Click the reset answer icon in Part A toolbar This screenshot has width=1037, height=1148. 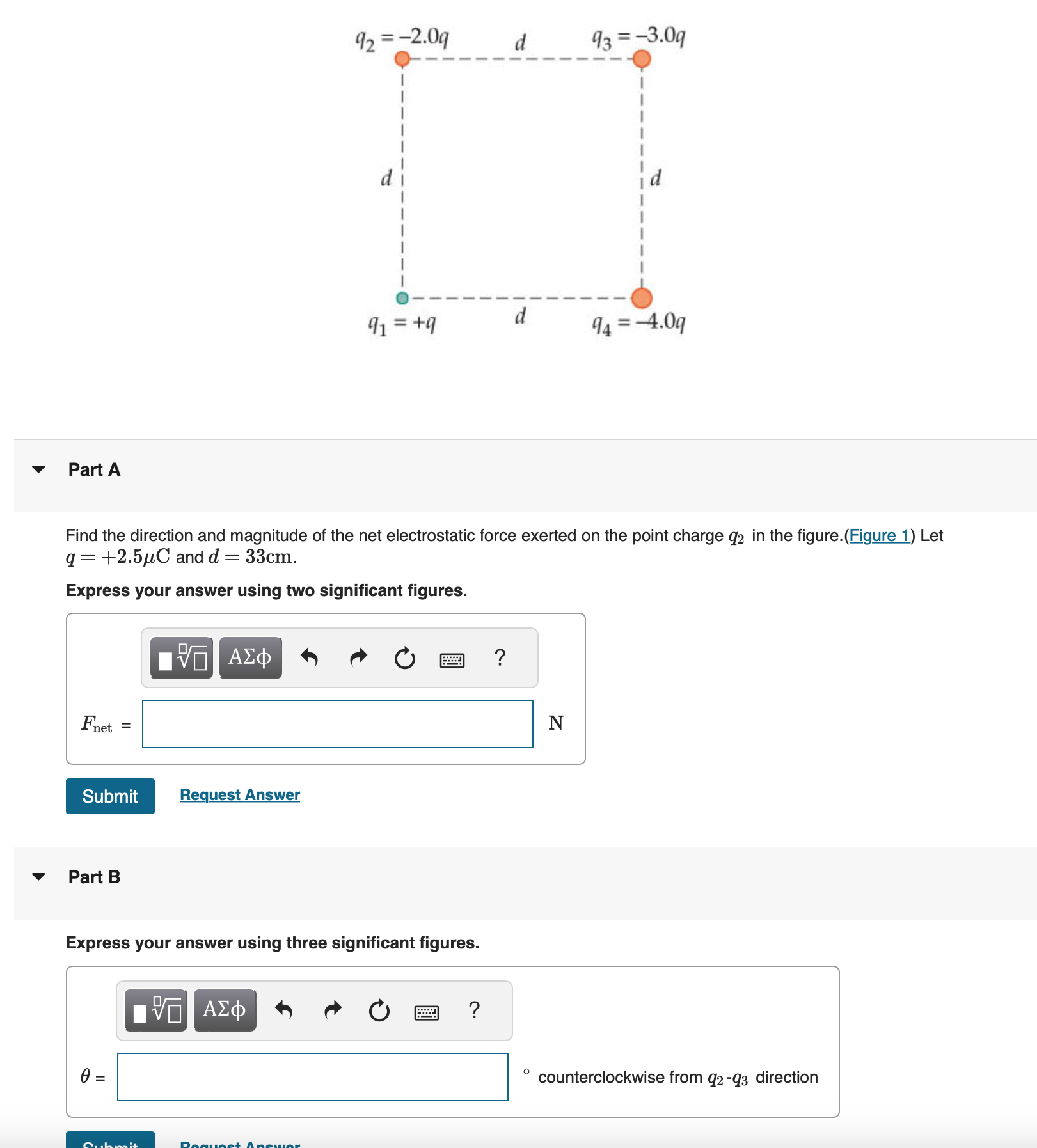405,658
